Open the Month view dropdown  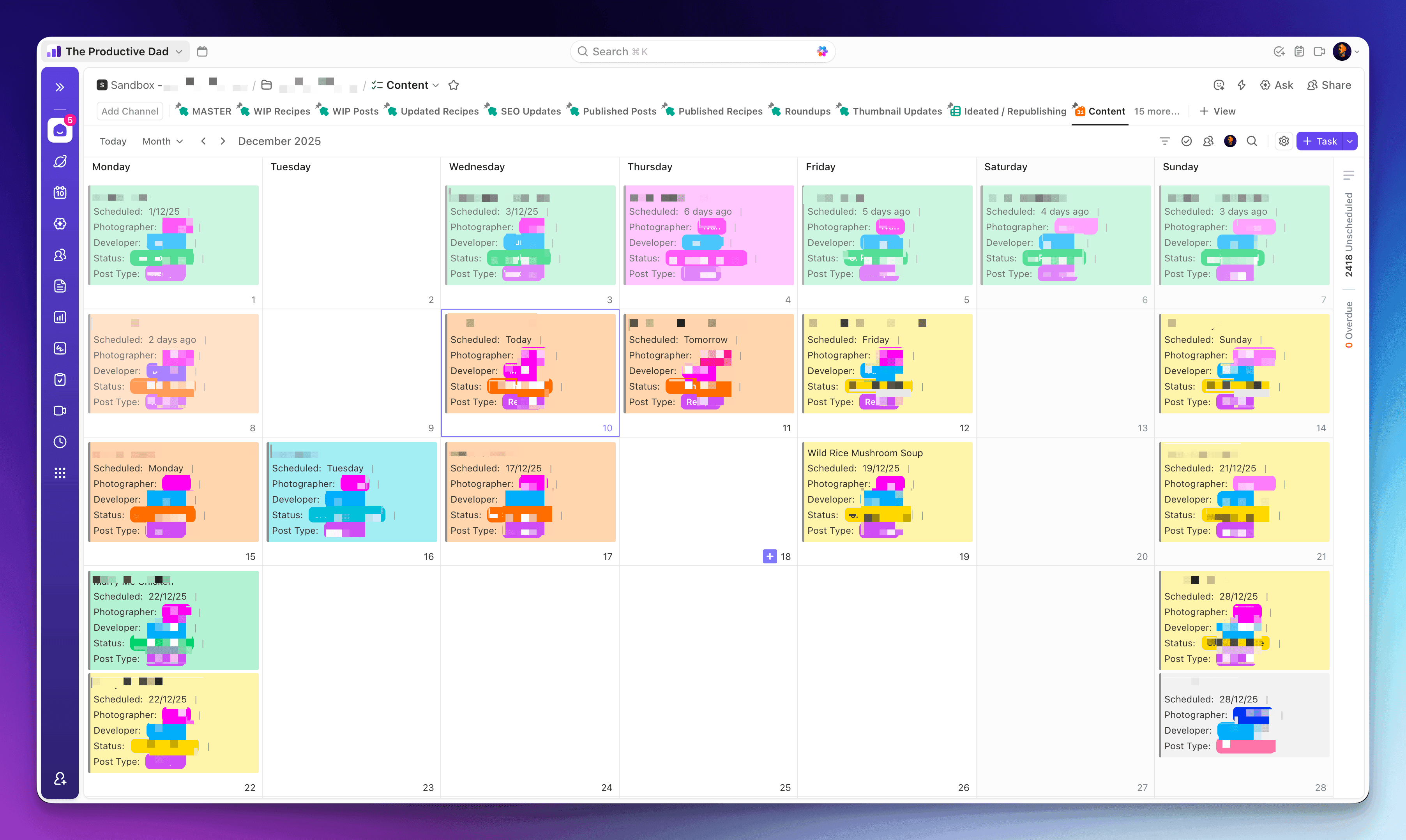[163, 141]
